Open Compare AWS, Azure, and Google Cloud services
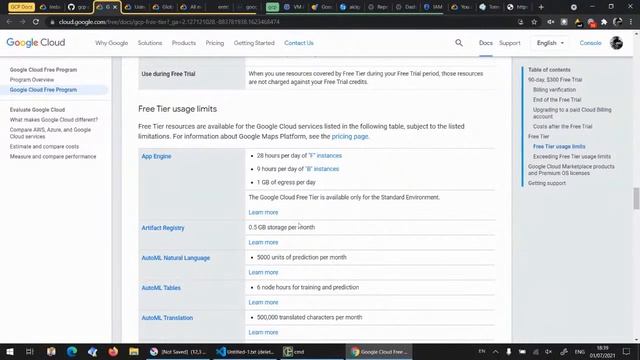The height and width of the screenshot is (360, 640). pos(50,133)
